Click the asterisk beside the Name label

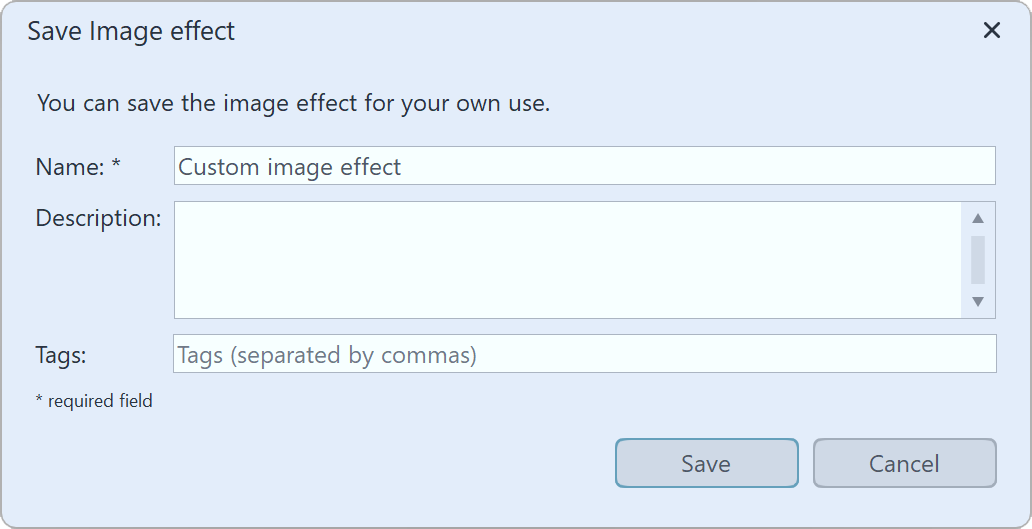(x=116, y=165)
